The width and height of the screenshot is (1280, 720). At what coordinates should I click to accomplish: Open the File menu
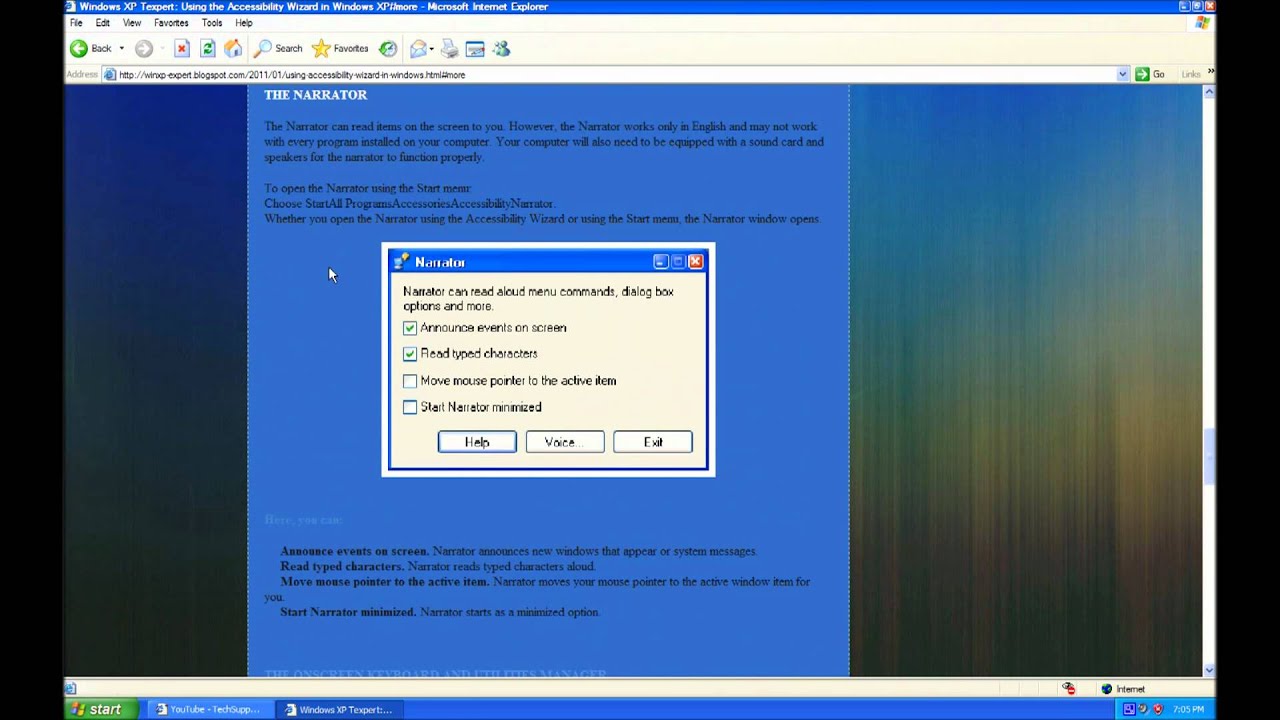(x=76, y=22)
